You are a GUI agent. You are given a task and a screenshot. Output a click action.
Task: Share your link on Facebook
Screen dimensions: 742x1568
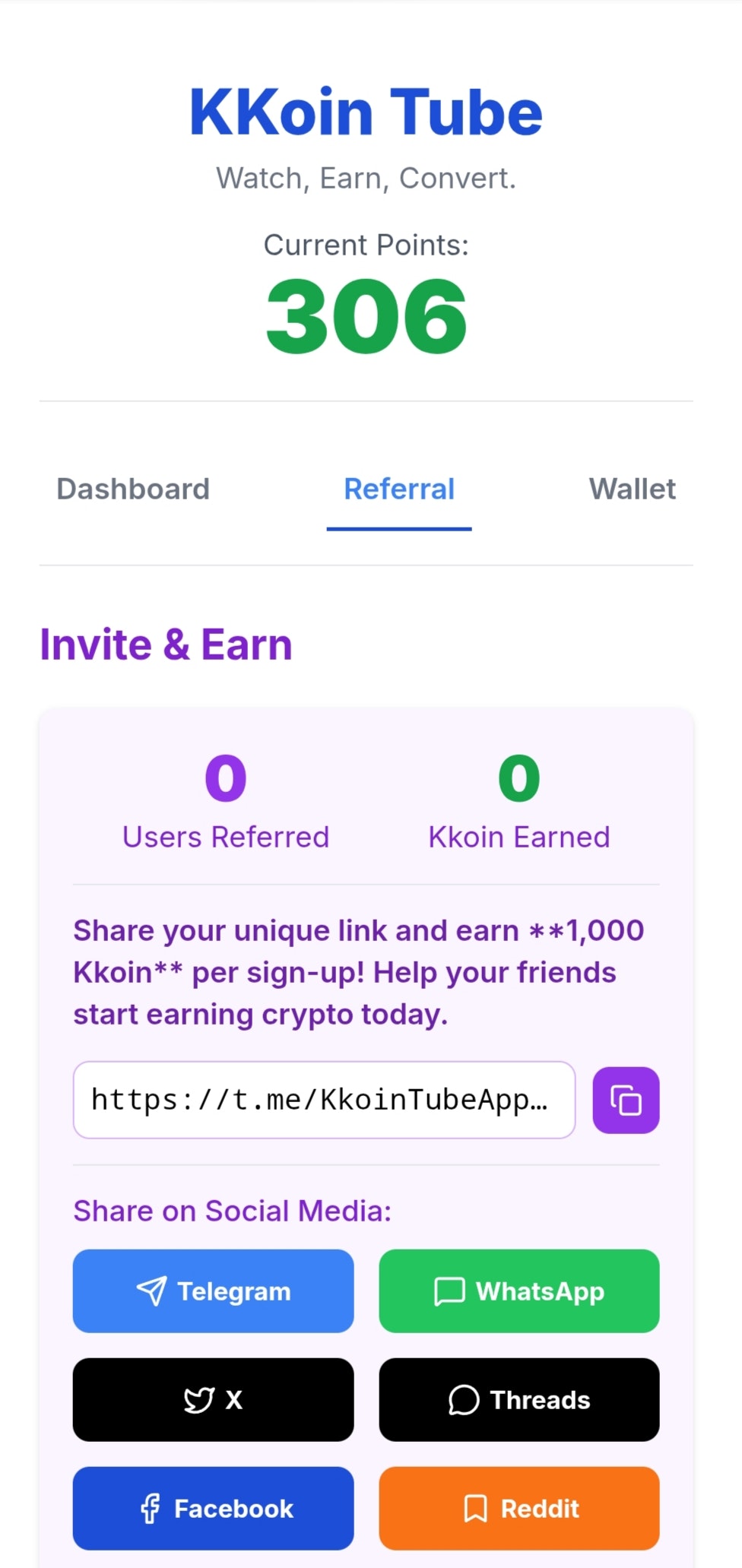[x=213, y=1509]
